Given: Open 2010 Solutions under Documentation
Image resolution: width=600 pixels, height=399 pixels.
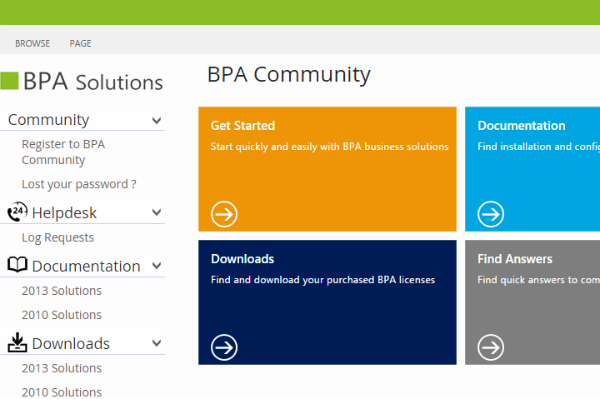Looking at the screenshot, I should click(x=62, y=315).
